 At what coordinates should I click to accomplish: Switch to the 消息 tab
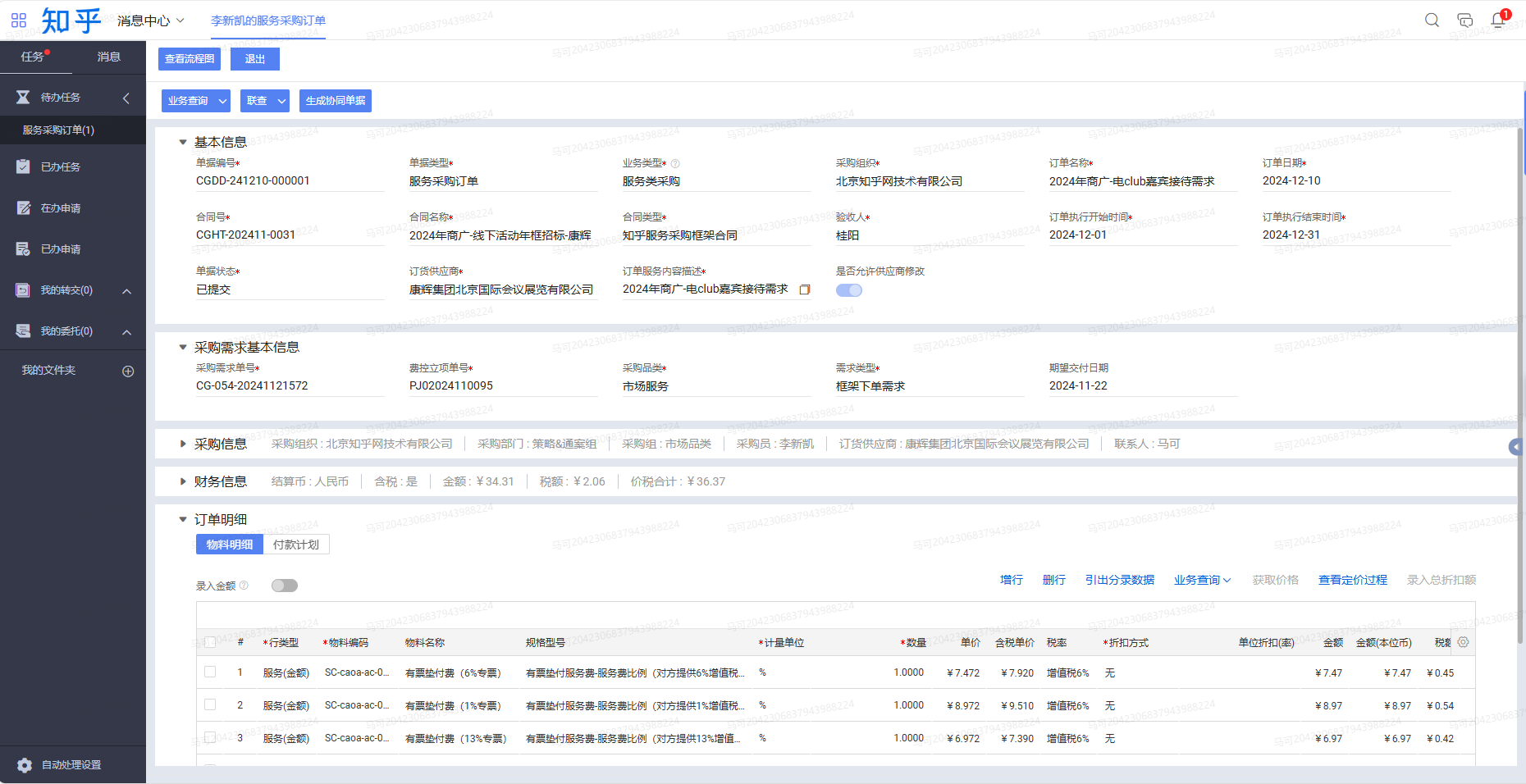click(108, 57)
